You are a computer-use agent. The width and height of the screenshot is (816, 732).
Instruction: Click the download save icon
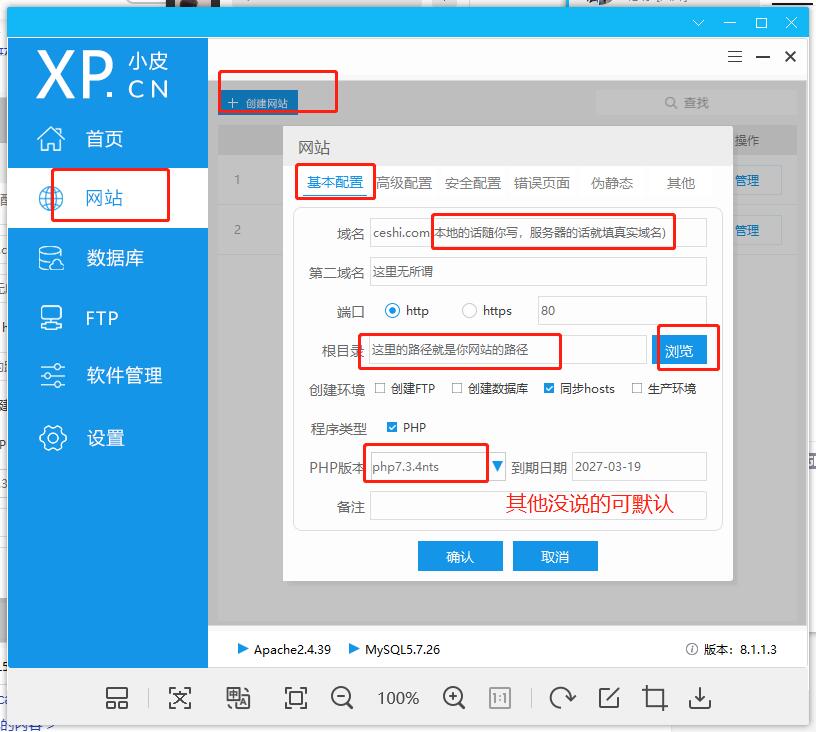tap(700, 698)
